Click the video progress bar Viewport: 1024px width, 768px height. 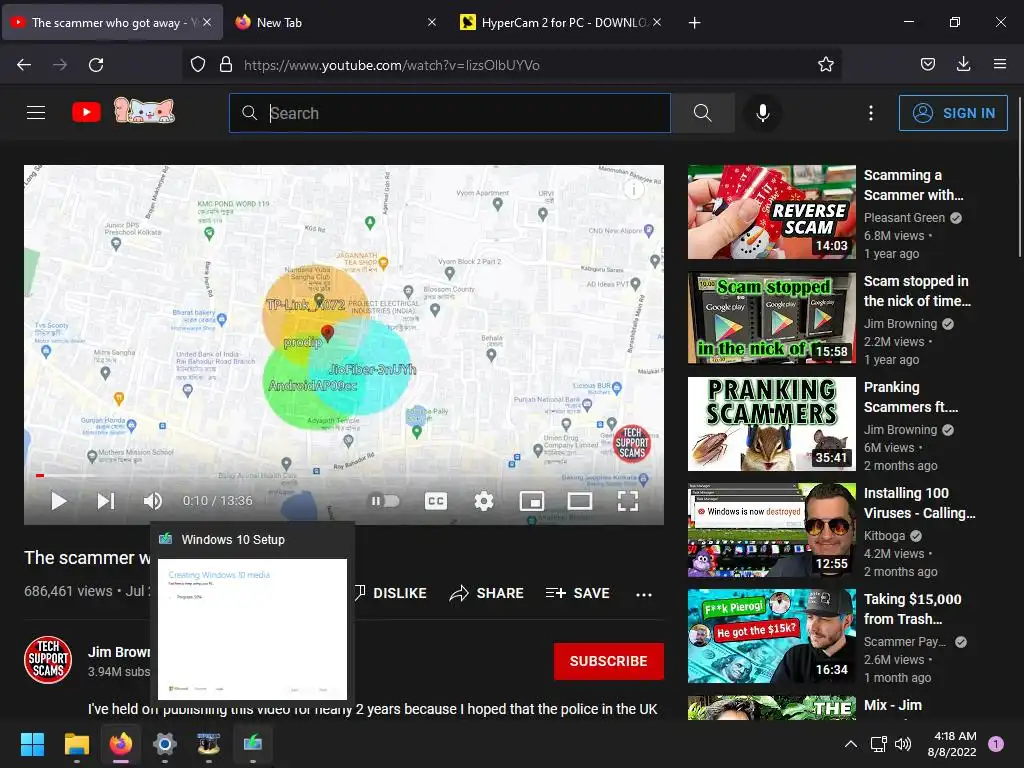tap(344, 475)
